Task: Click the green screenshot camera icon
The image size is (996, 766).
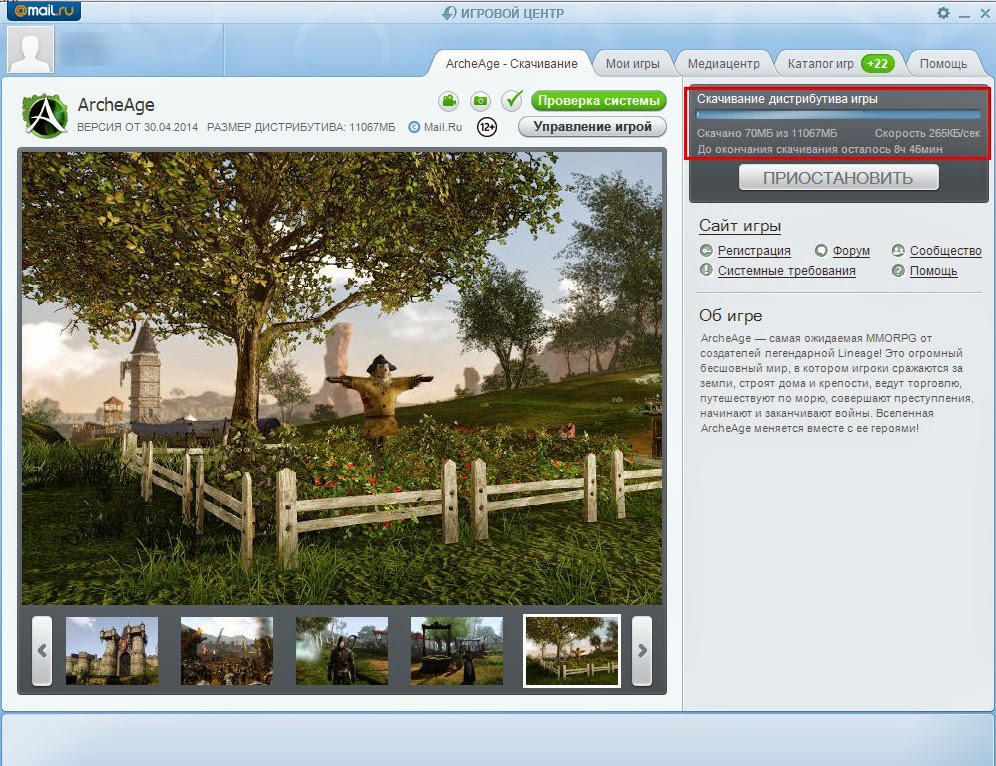Action: [481, 100]
